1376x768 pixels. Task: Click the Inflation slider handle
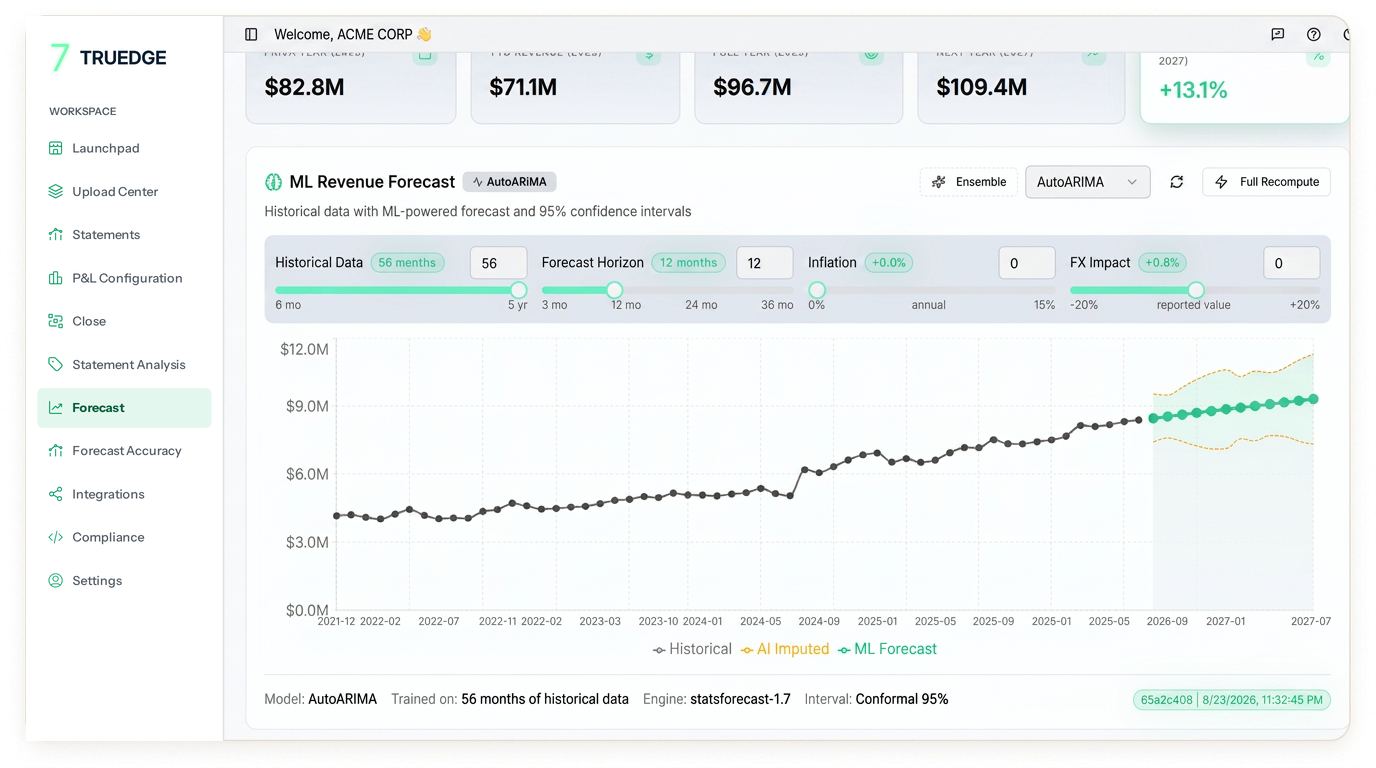point(817,290)
